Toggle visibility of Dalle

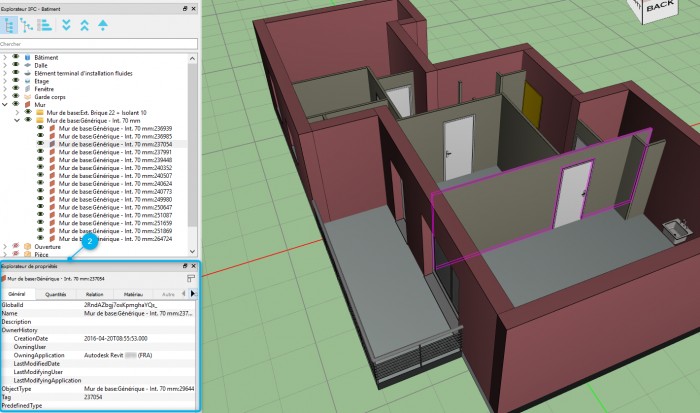(16, 65)
